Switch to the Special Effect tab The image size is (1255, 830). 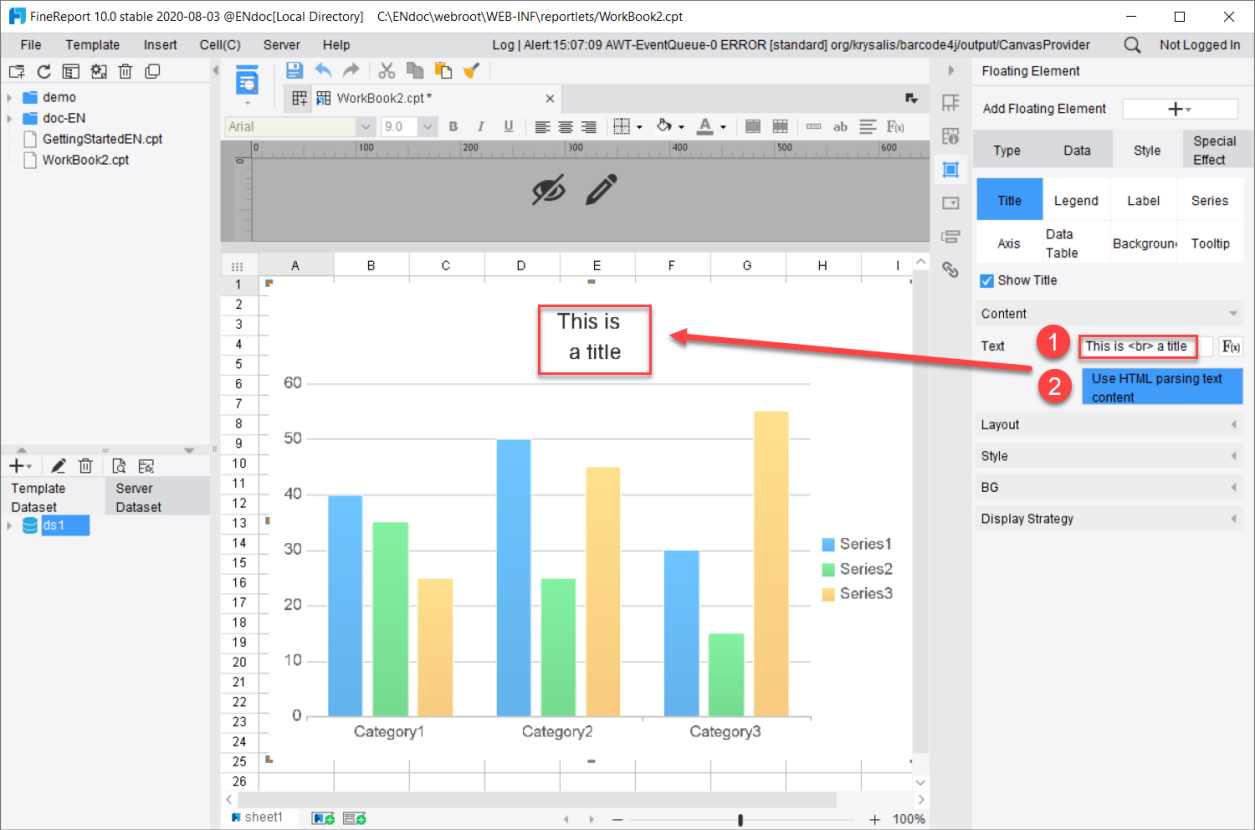[x=1215, y=150]
